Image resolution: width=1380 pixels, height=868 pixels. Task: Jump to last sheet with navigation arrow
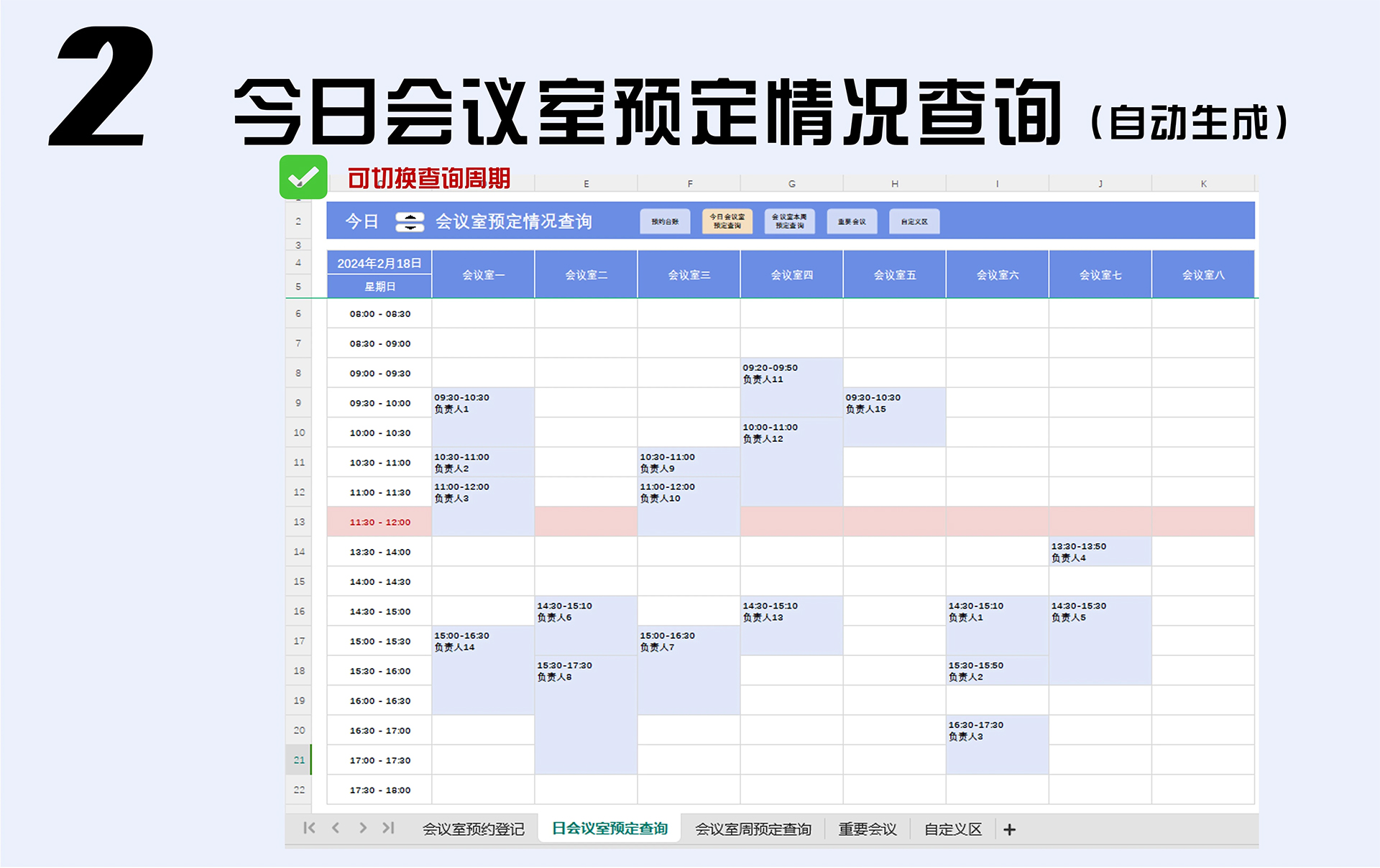coord(389,828)
